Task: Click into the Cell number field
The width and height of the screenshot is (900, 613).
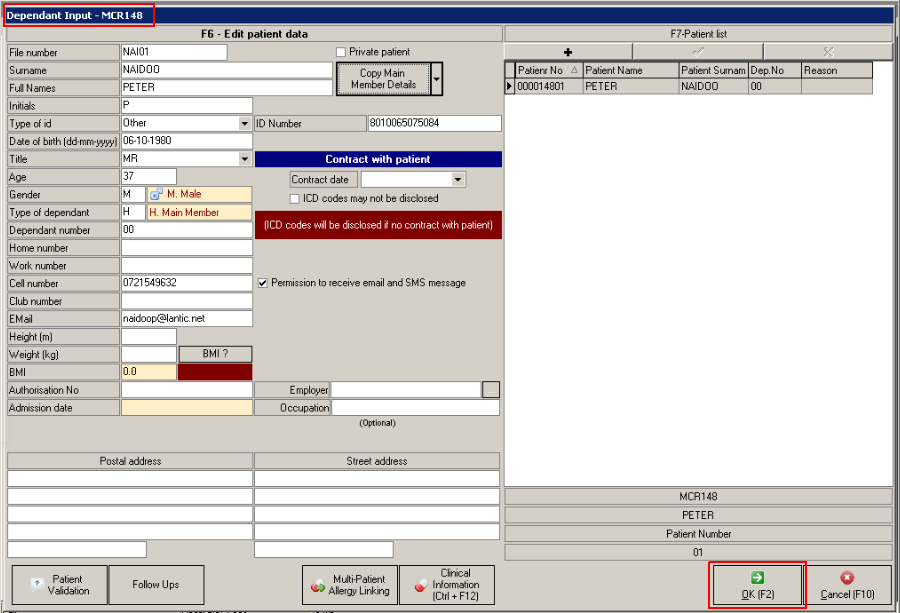Action: pyautogui.click(x=187, y=283)
